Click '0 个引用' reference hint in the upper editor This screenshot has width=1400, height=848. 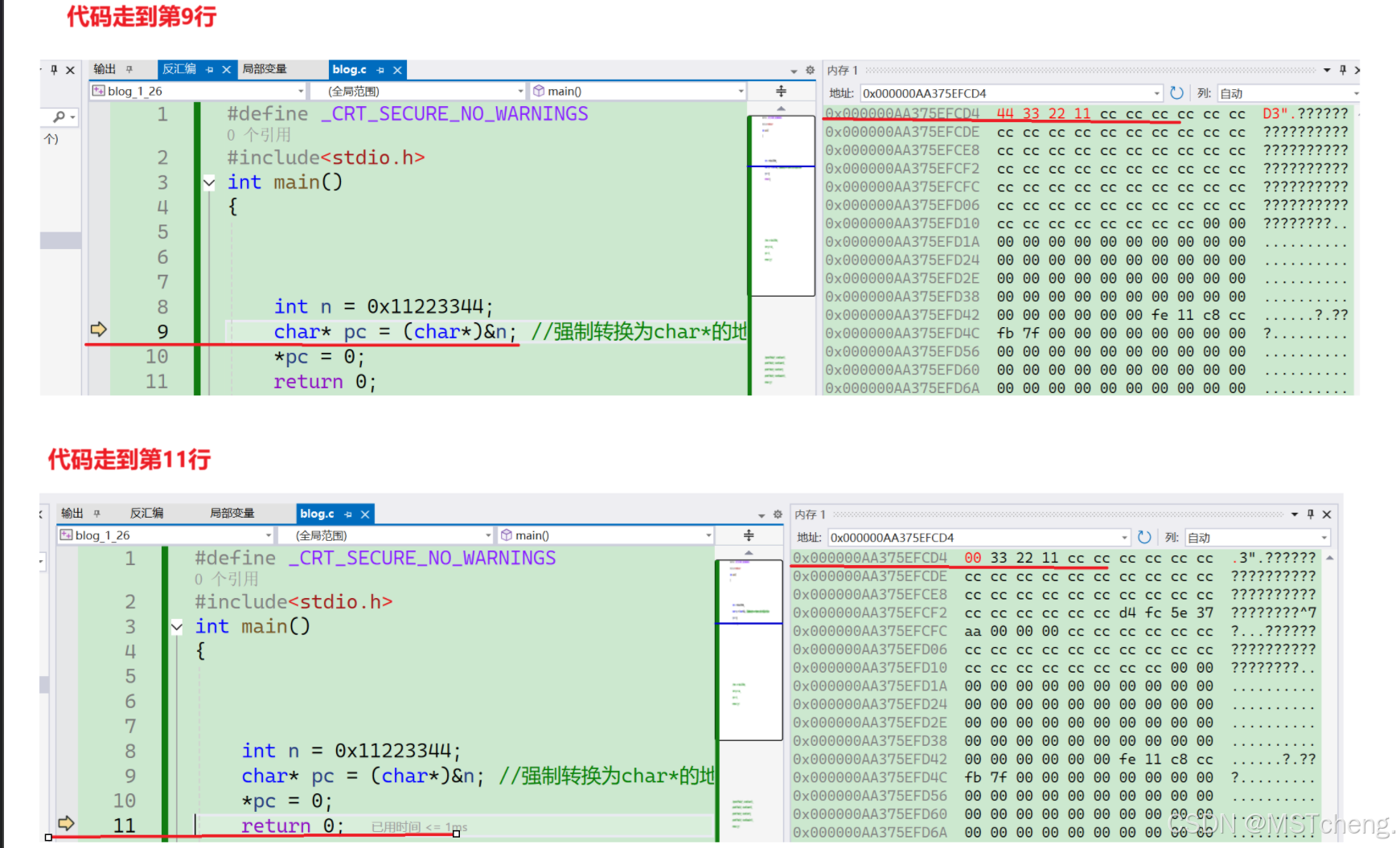click(x=258, y=134)
